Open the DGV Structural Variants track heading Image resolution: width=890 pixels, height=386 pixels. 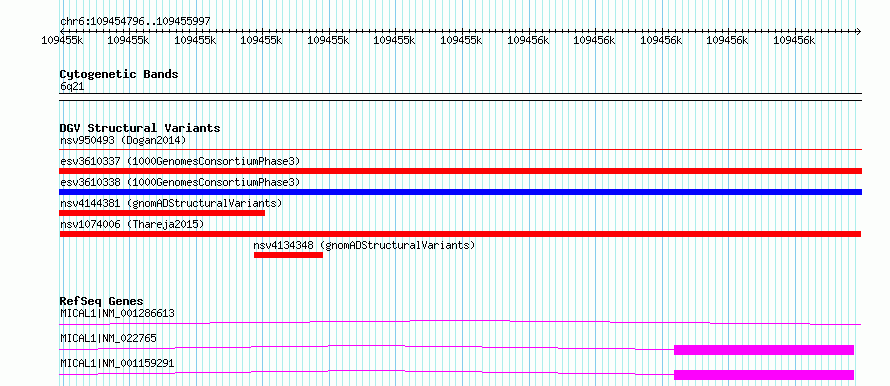coord(140,128)
